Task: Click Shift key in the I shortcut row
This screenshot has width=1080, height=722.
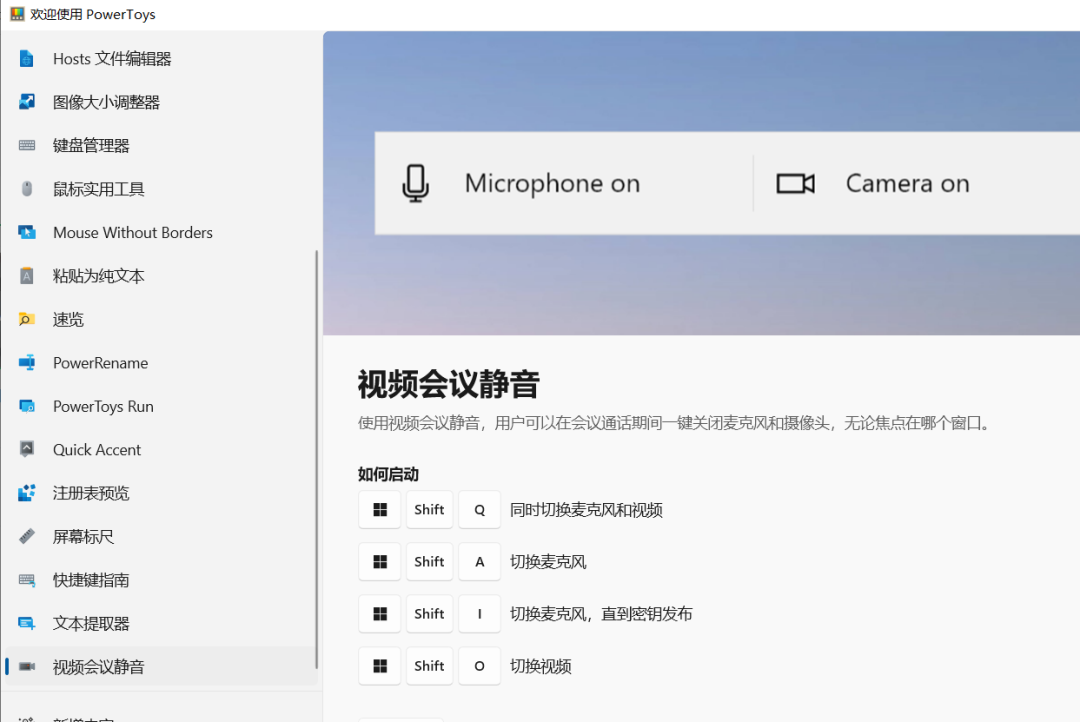Action: pyautogui.click(x=429, y=614)
